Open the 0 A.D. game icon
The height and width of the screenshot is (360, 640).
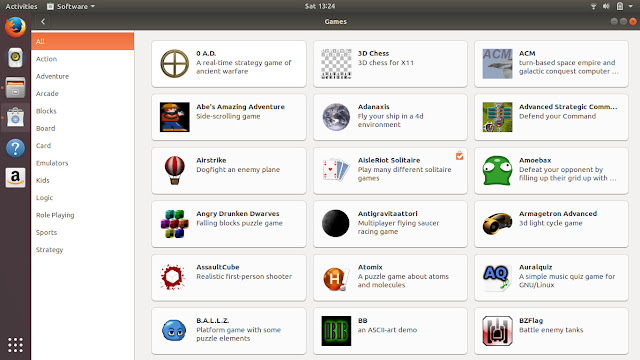tap(174, 64)
